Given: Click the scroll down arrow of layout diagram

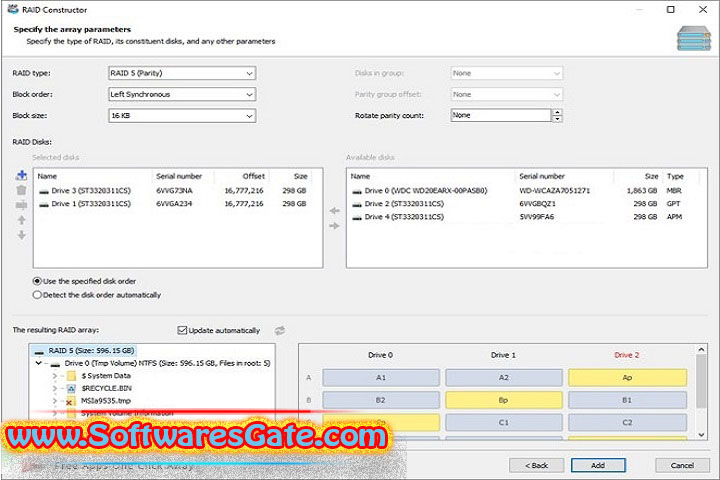Looking at the screenshot, I should pos(701,435).
